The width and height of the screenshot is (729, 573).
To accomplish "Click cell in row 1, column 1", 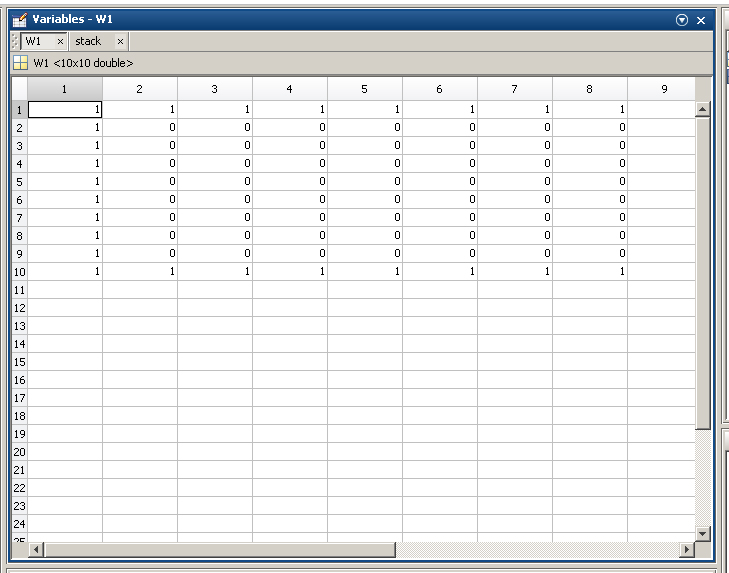I will 65,110.
